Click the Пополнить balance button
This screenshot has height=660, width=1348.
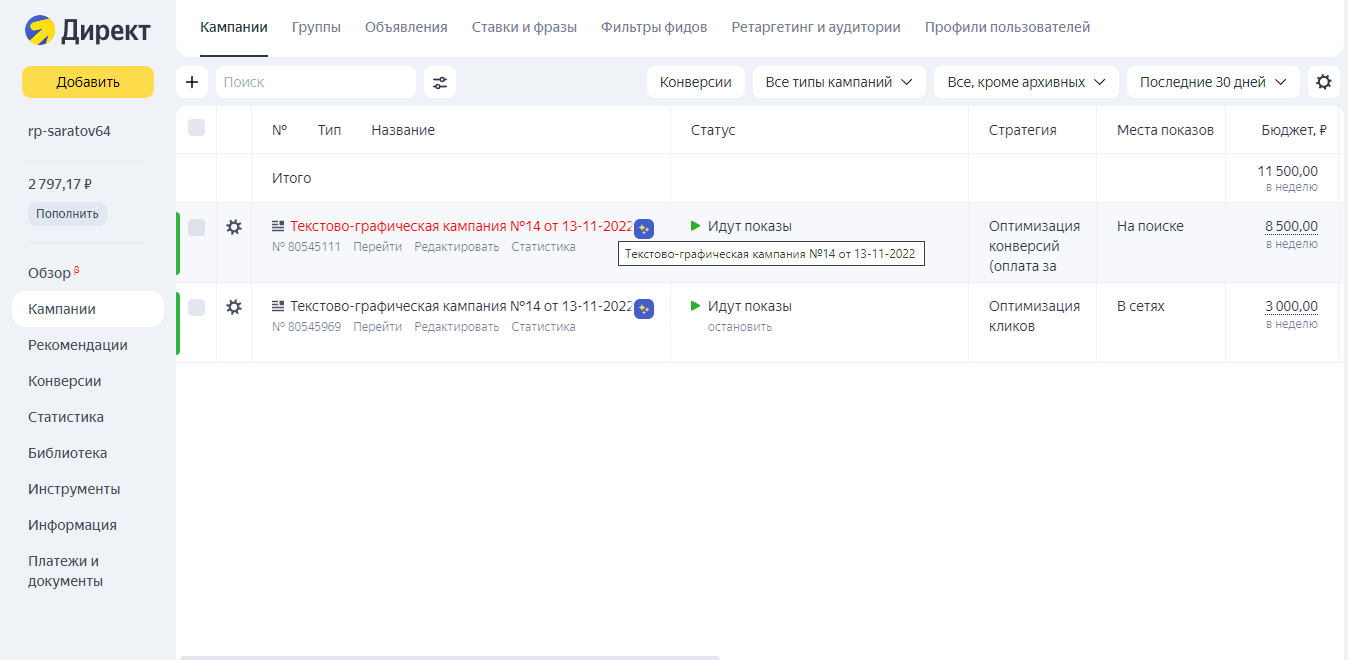tap(67, 214)
